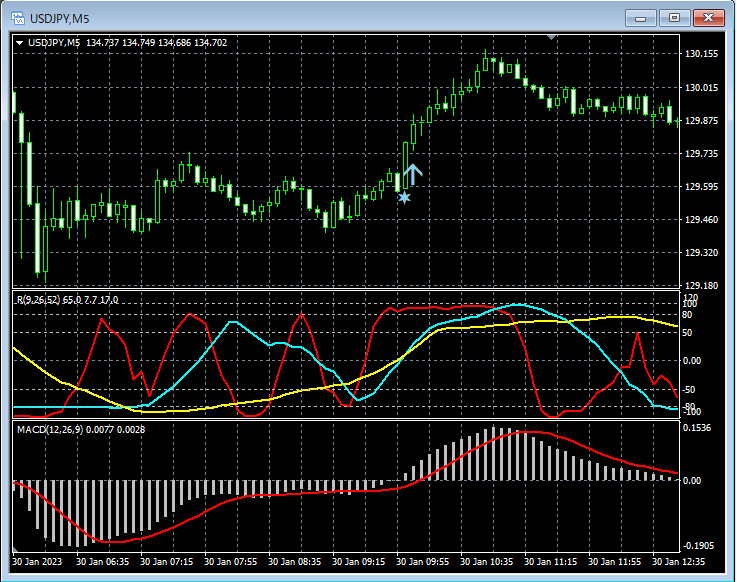Maximize the USDJPY,M5 chart window
The height and width of the screenshot is (582, 737).
675,18
